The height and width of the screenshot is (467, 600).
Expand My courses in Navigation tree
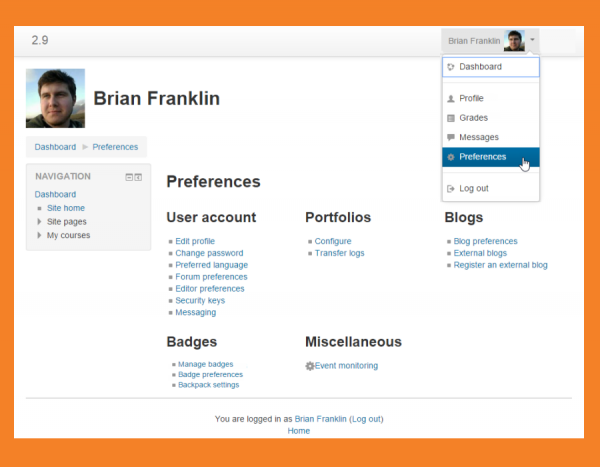[x=39, y=235]
